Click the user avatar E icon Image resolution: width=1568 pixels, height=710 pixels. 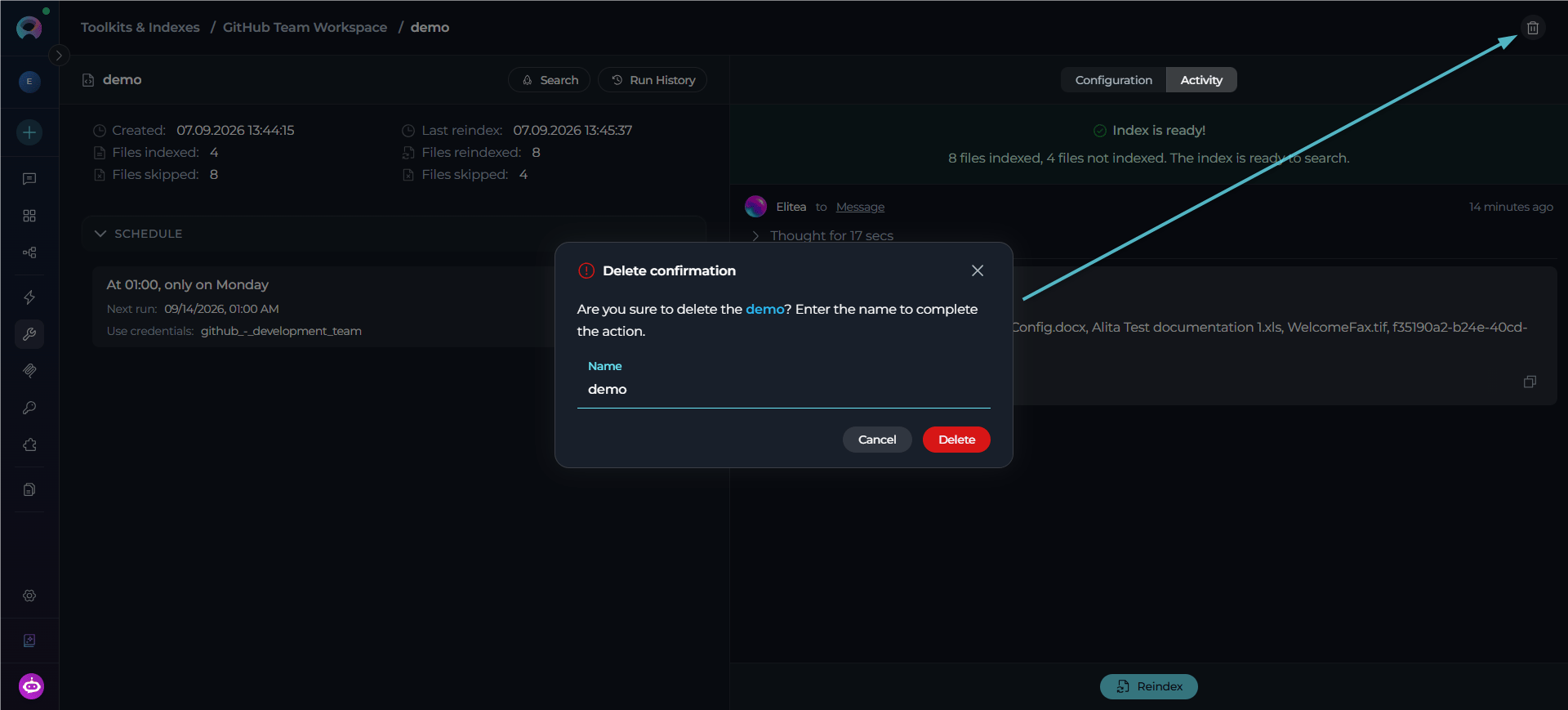pos(29,82)
